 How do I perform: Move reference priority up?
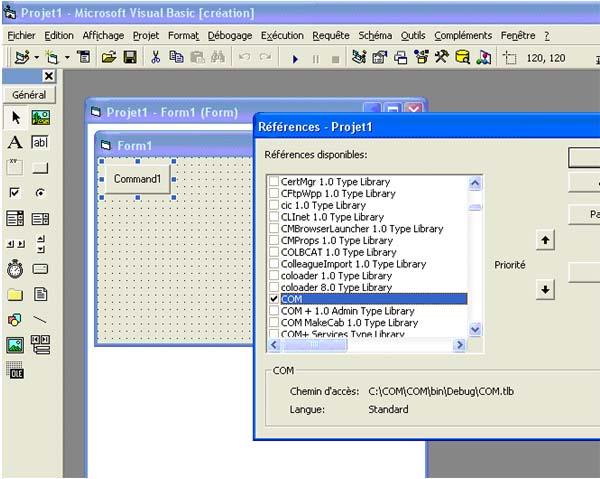[x=545, y=240]
